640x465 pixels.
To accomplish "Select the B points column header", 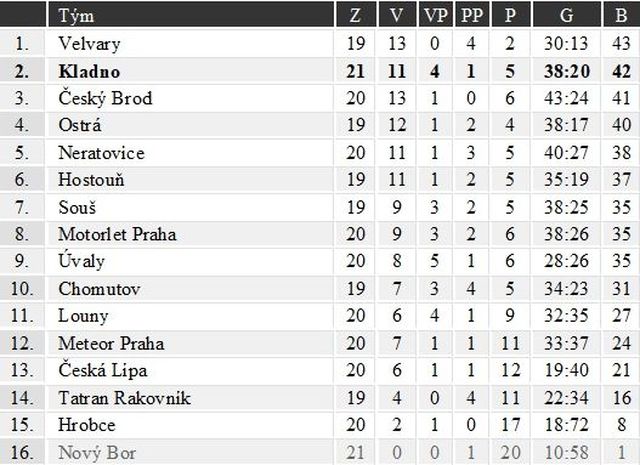I will pos(621,16).
